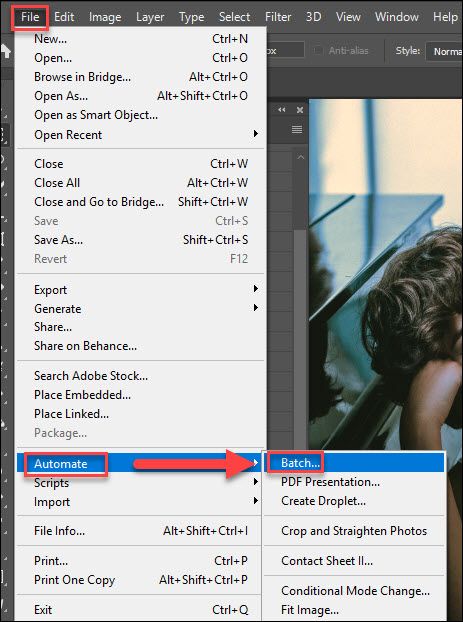Choose Place Embedded... entry
The image size is (463, 622).
pyautogui.click(x=140, y=395)
